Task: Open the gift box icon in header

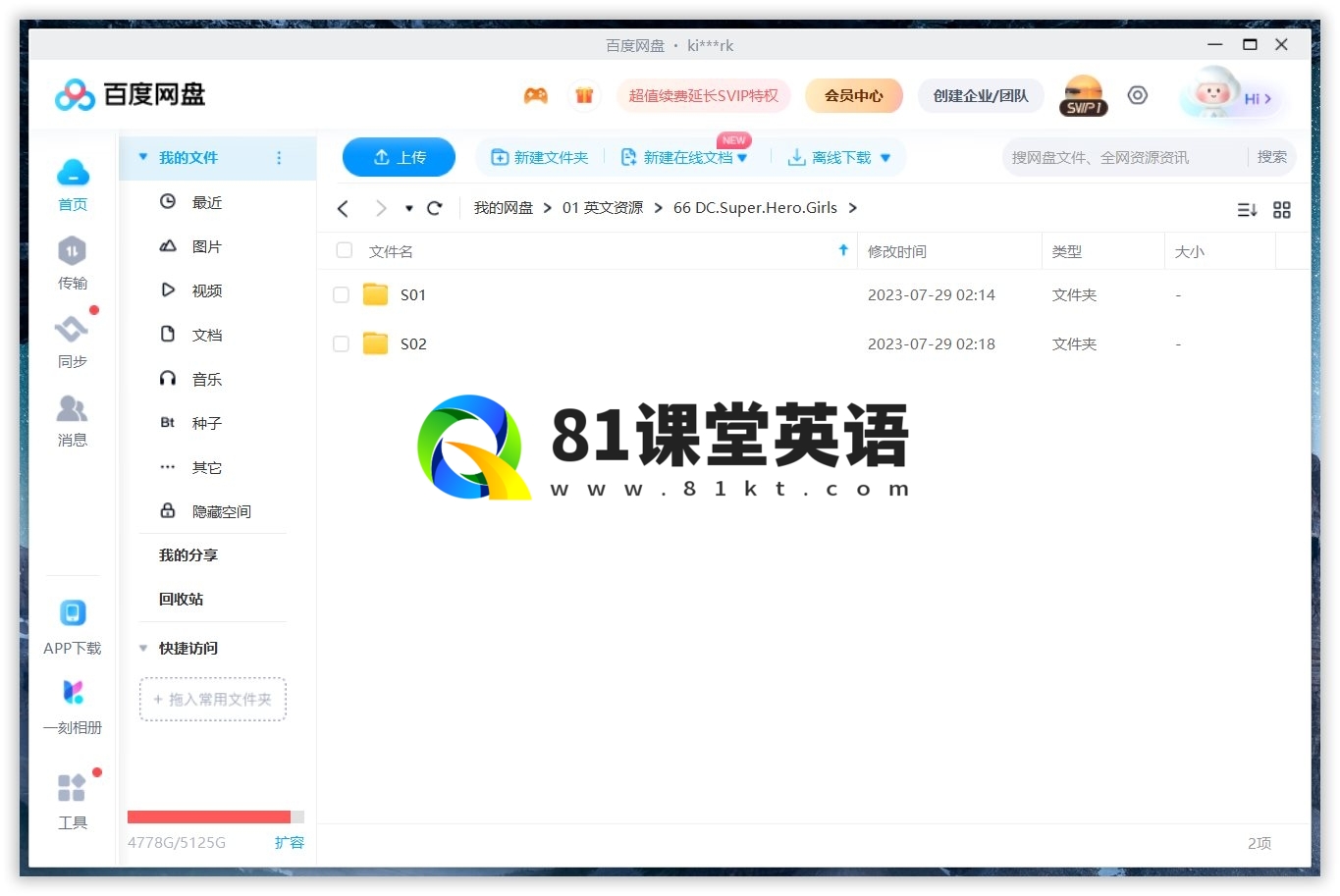Action: point(584,95)
